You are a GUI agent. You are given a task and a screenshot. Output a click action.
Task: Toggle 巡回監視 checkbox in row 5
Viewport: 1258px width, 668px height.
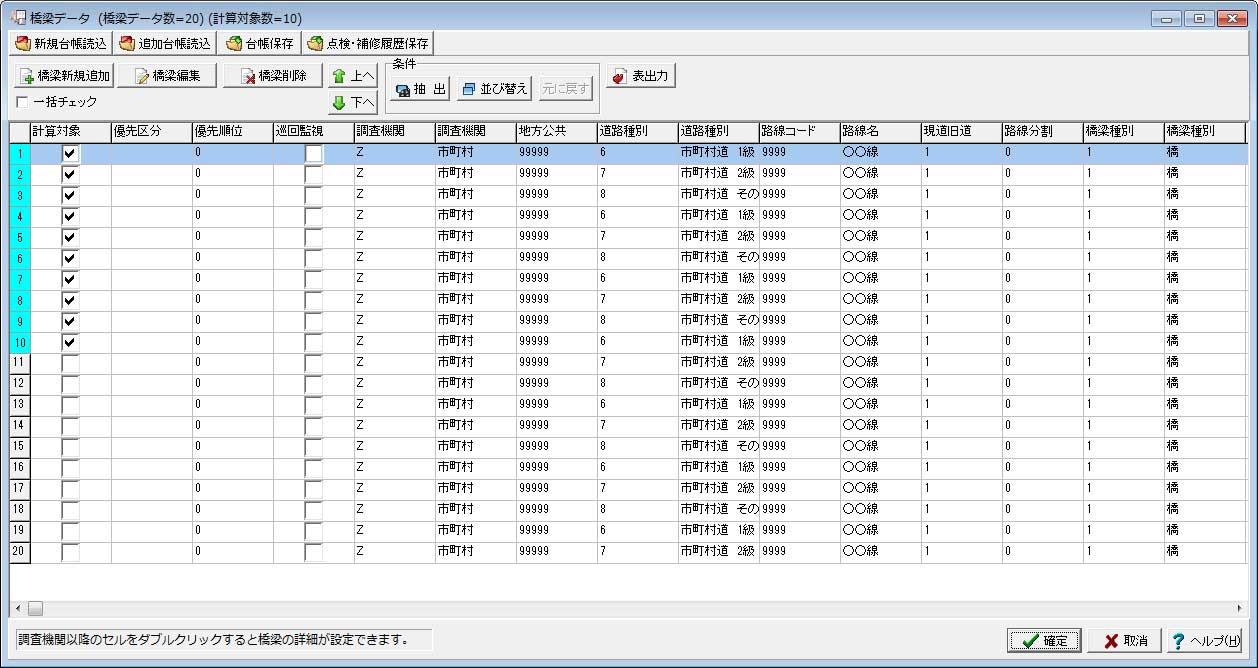pos(313,237)
